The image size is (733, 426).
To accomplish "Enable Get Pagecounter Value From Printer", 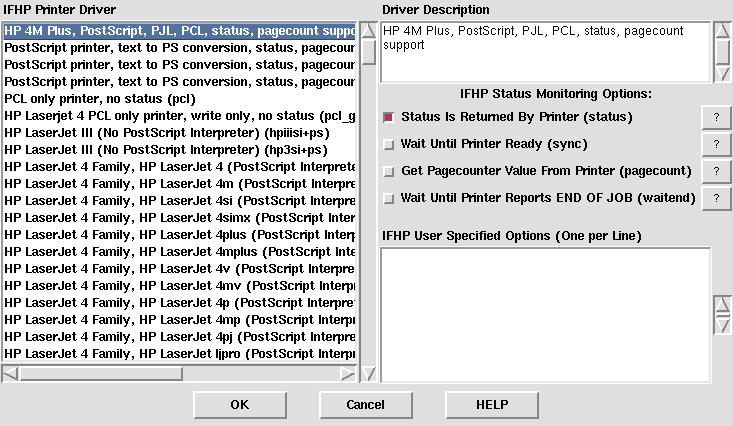I will click(x=389, y=171).
